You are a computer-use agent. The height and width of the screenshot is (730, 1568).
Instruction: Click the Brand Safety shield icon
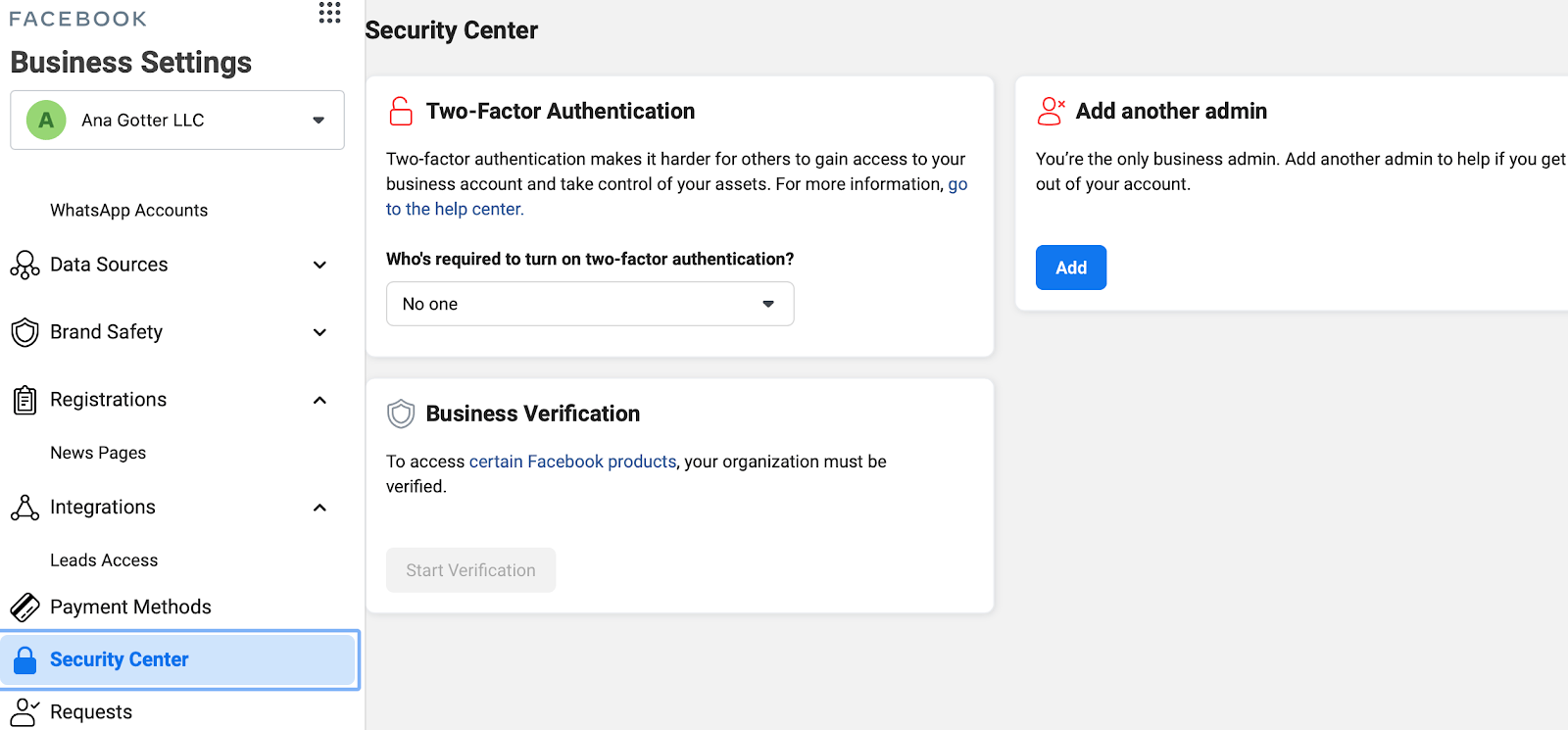click(24, 332)
